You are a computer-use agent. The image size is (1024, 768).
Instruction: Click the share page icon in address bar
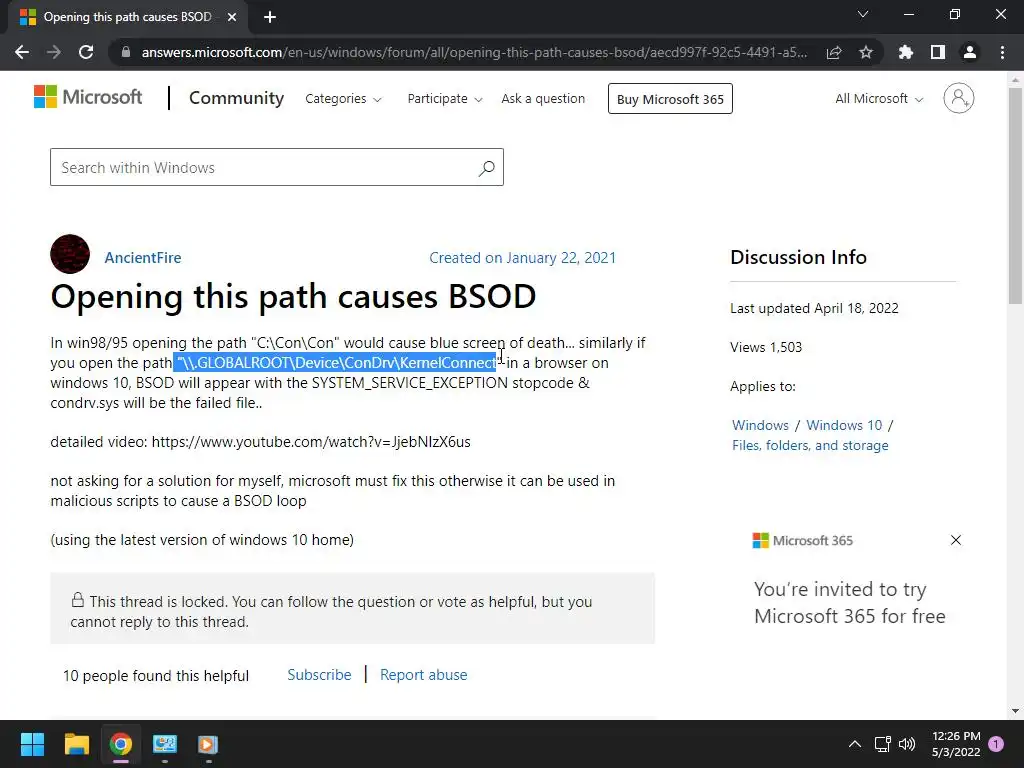pos(834,52)
